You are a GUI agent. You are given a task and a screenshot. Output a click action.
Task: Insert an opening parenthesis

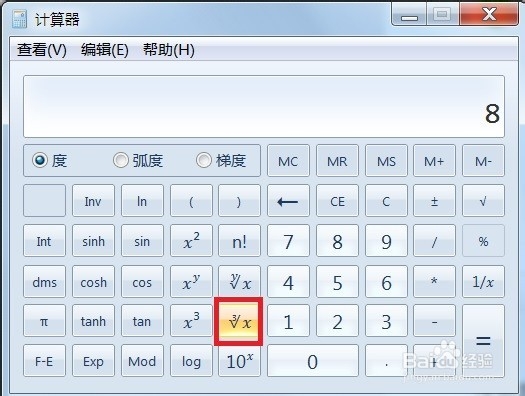point(191,201)
